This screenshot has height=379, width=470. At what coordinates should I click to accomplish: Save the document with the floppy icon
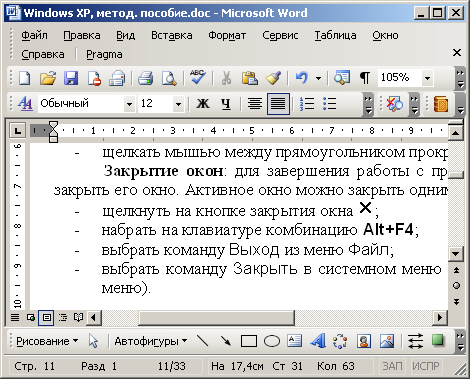pyautogui.click(x=71, y=78)
